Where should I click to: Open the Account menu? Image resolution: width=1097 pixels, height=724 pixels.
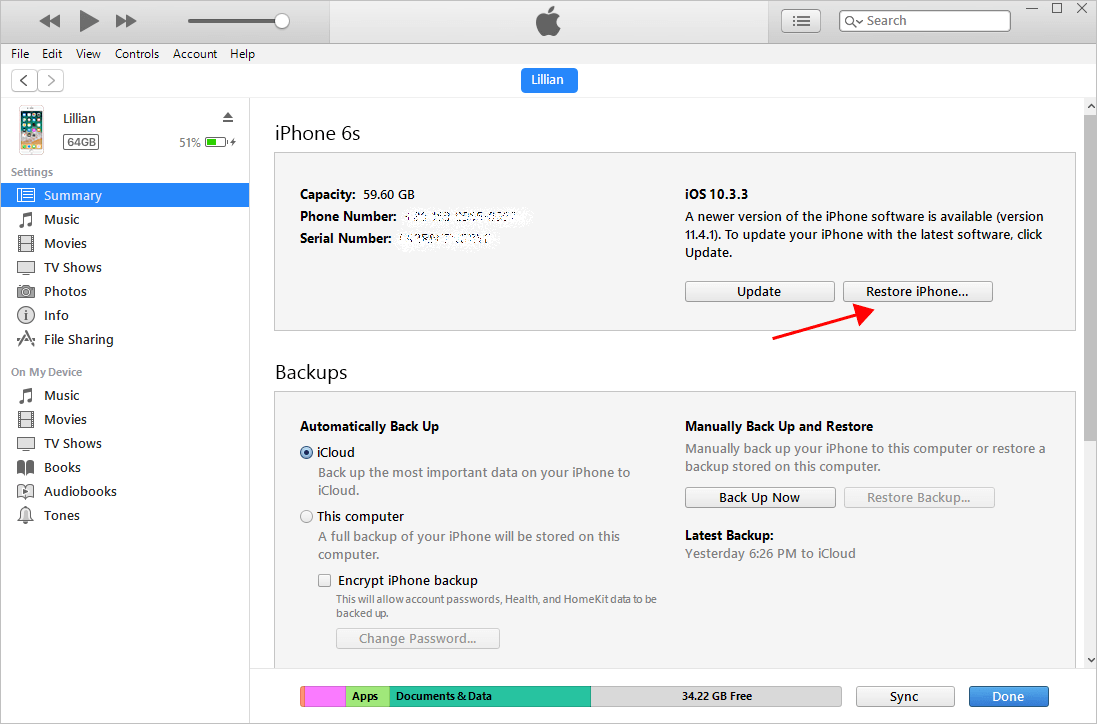pos(195,54)
